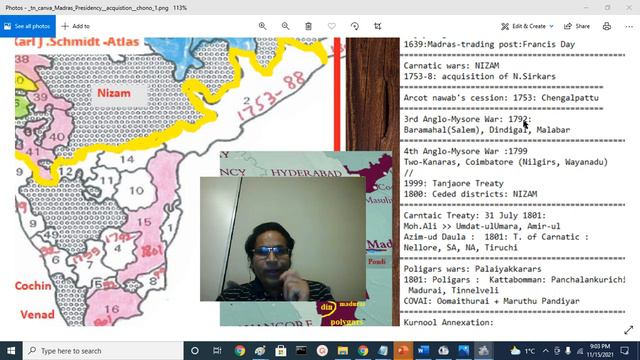The width and height of the screenshot is (640, 360).
Task: Open PowerPoint on taskbar
Action: 403,351
